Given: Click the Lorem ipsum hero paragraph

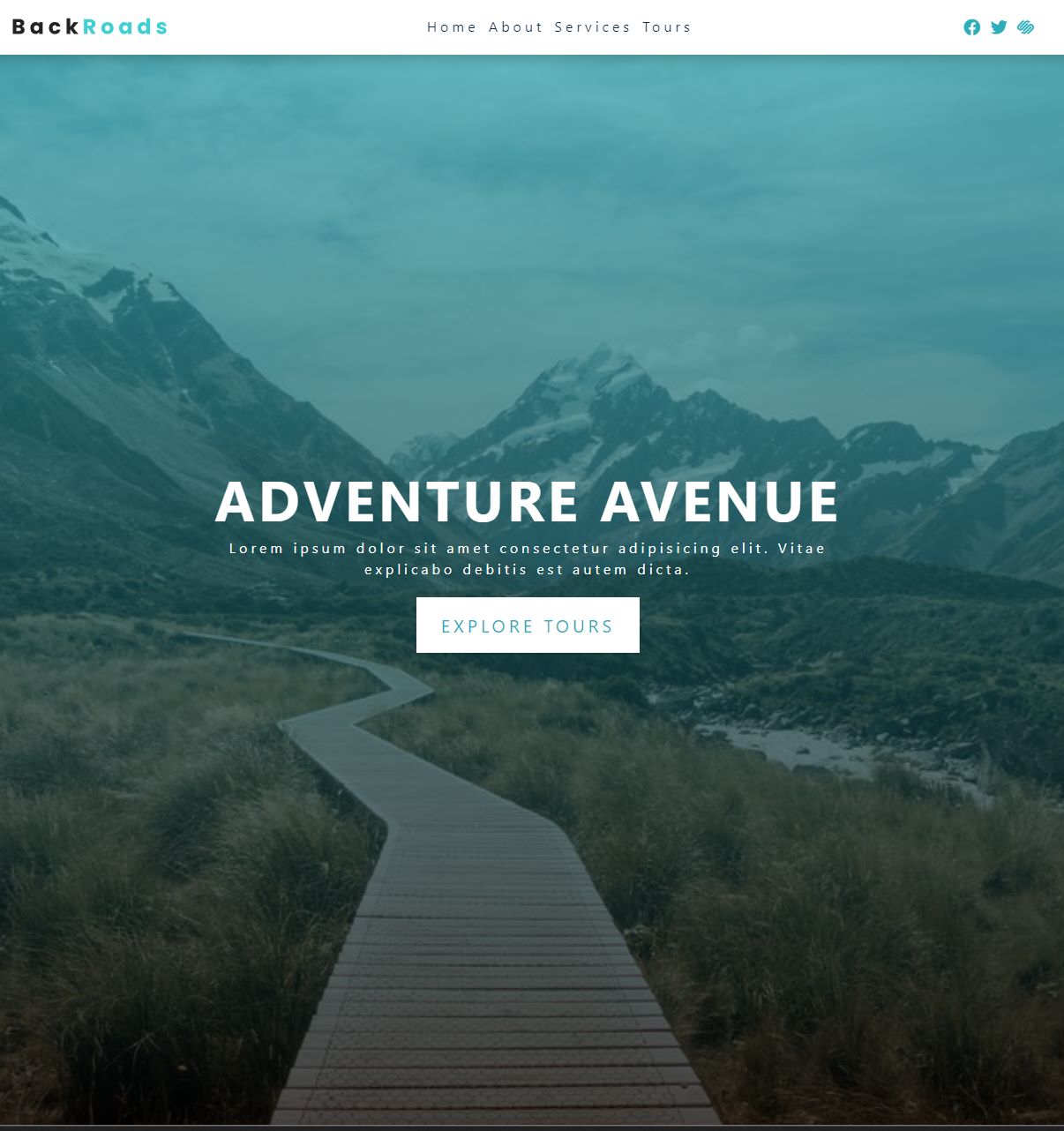Looking at the screenshot, I should (528, 558).
